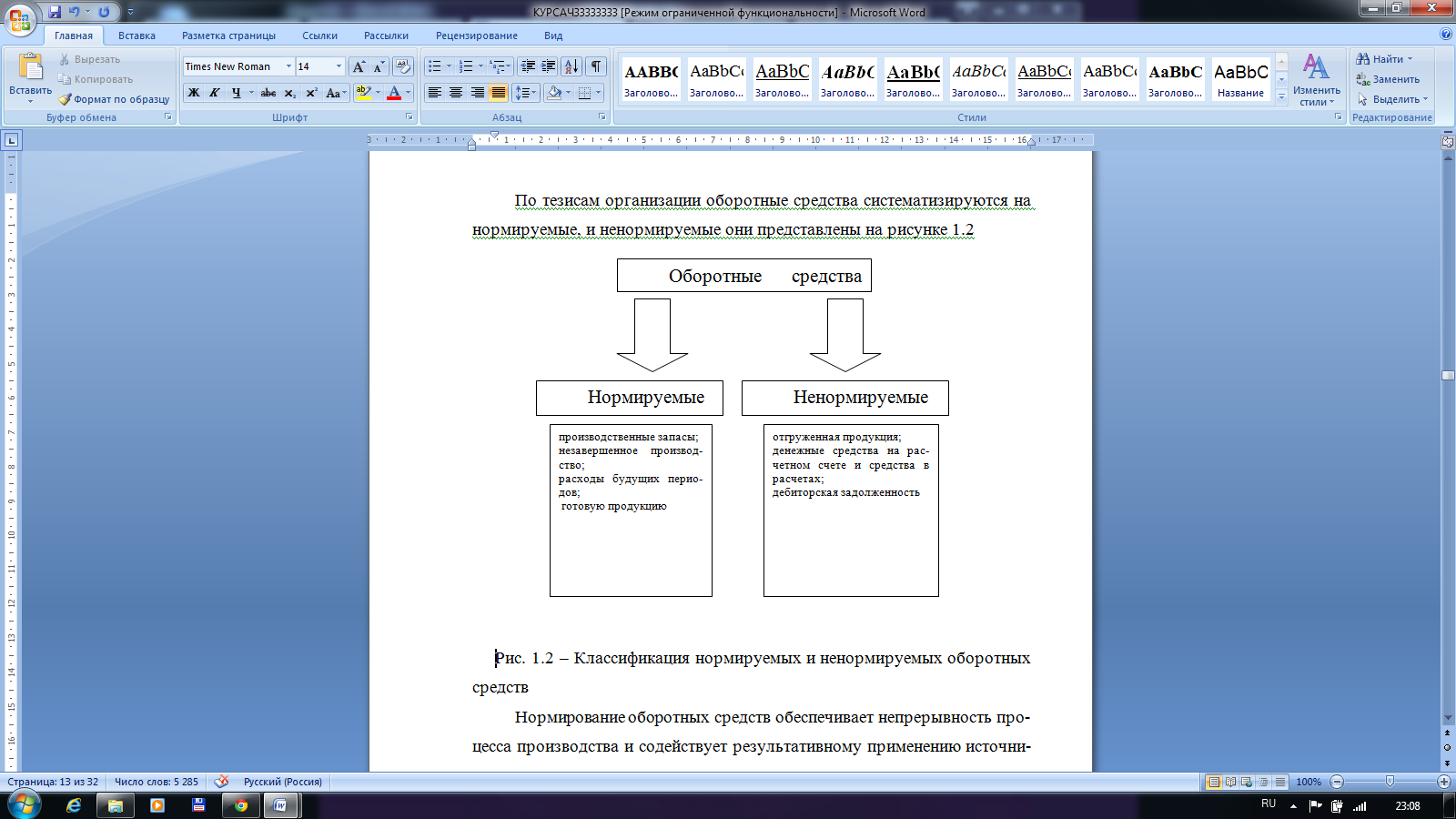Open Windows Explorer folder on taskbar

click(116, 805)
